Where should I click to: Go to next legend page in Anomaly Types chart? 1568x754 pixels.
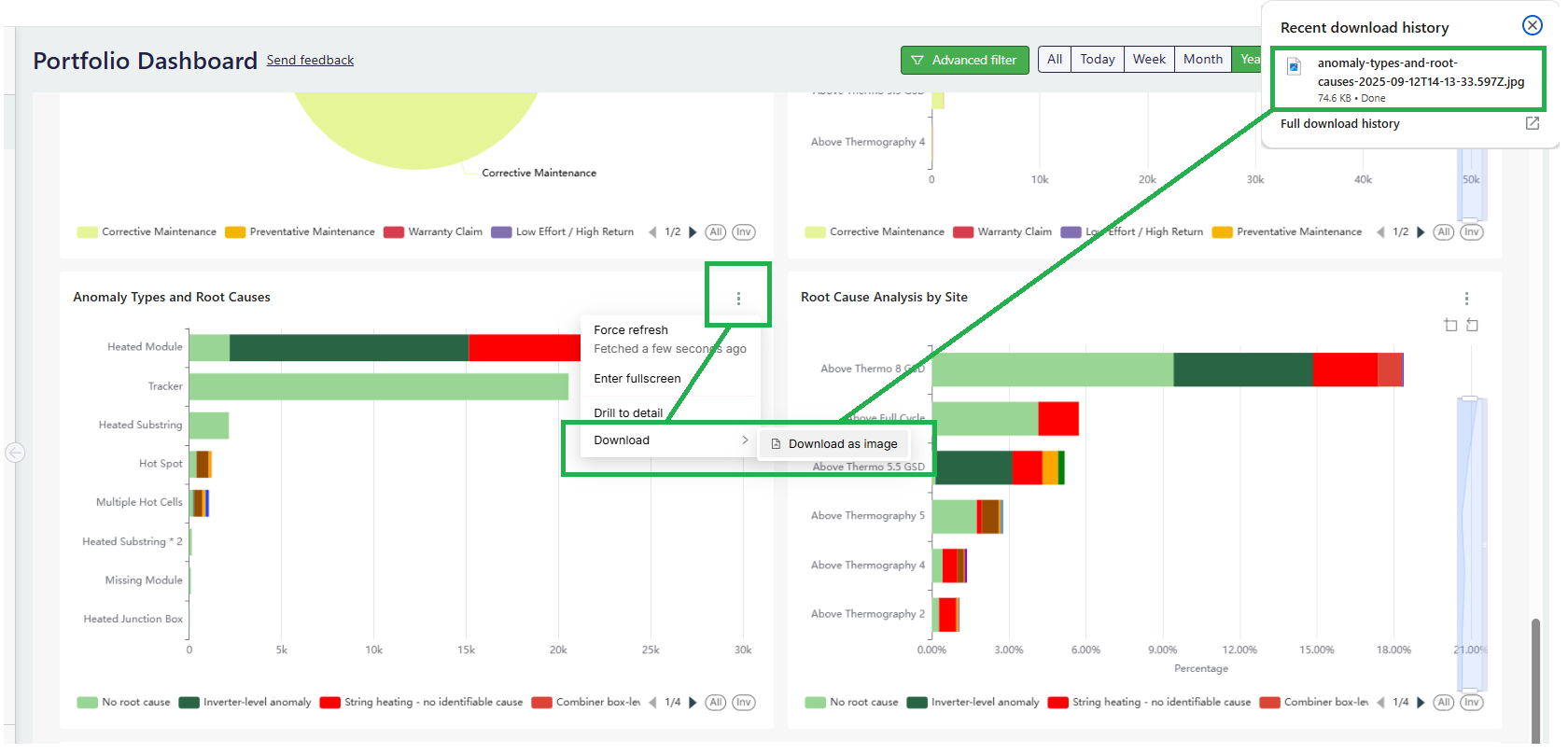(x=693, y=703)
